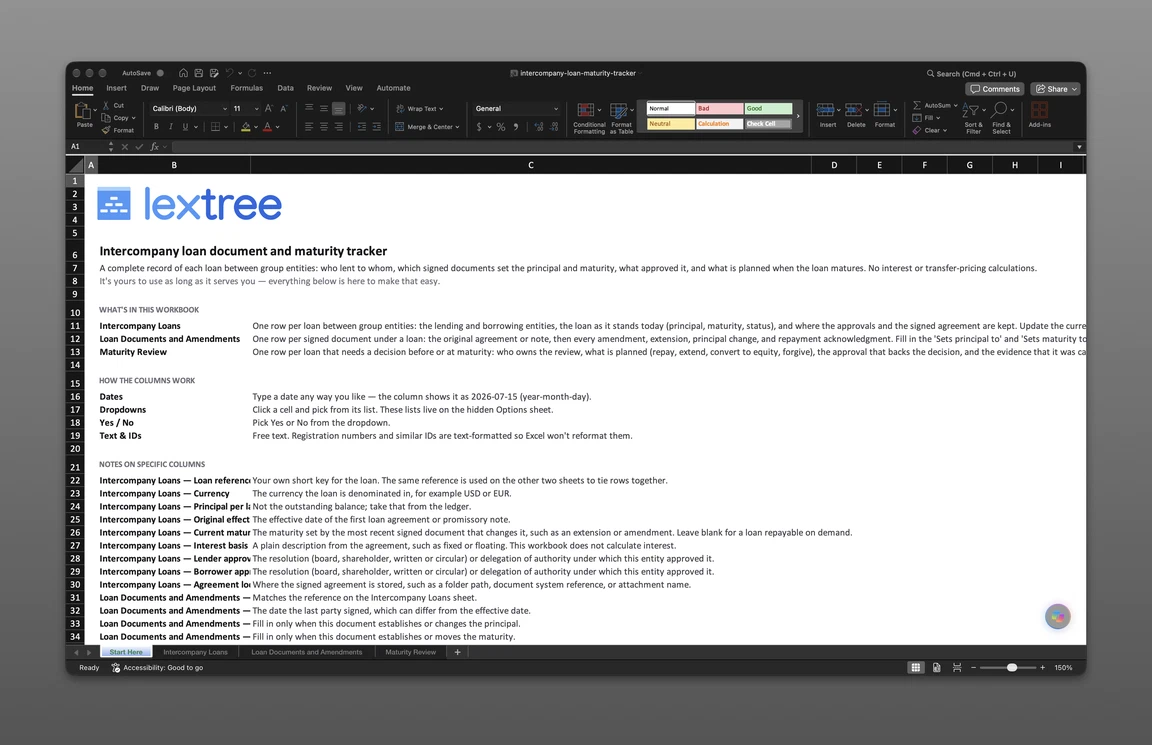Toggle Bottom Align for cells

tap(338, 109)
